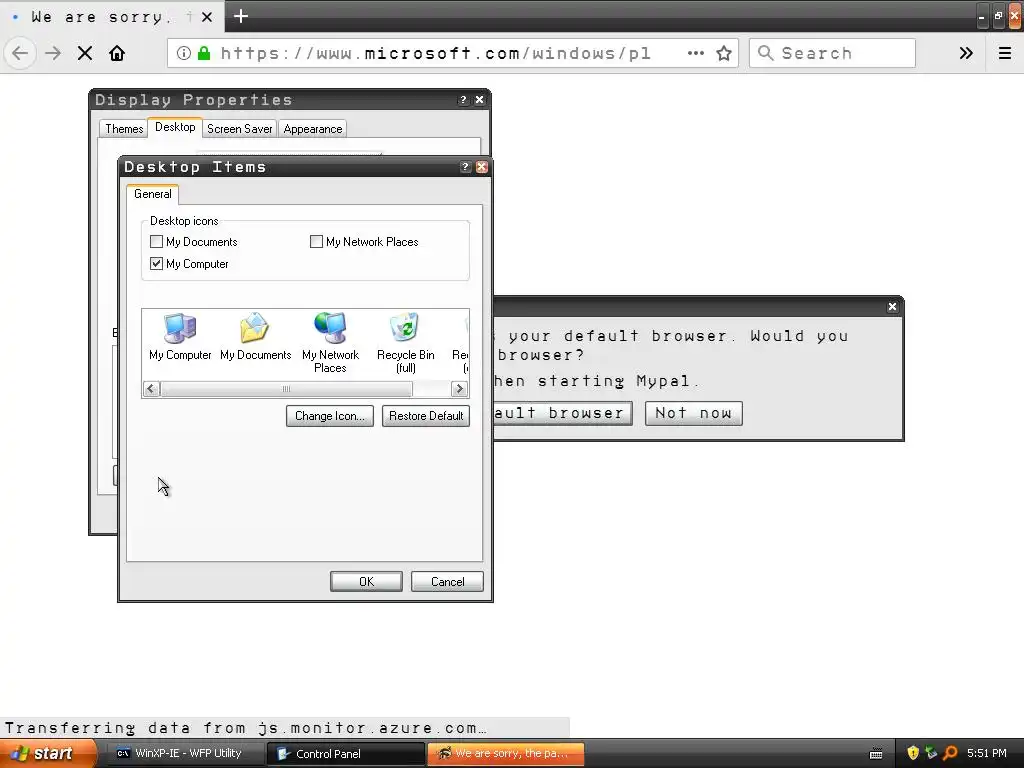Viewport: 1024px width, 768px height.
Task: Click in the browser Search field
Action: coord(832,53)
